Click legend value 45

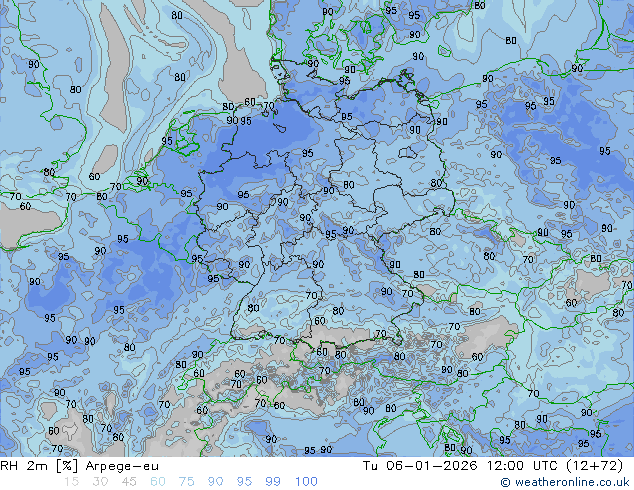pyautogui.click(x=129, y=482)
